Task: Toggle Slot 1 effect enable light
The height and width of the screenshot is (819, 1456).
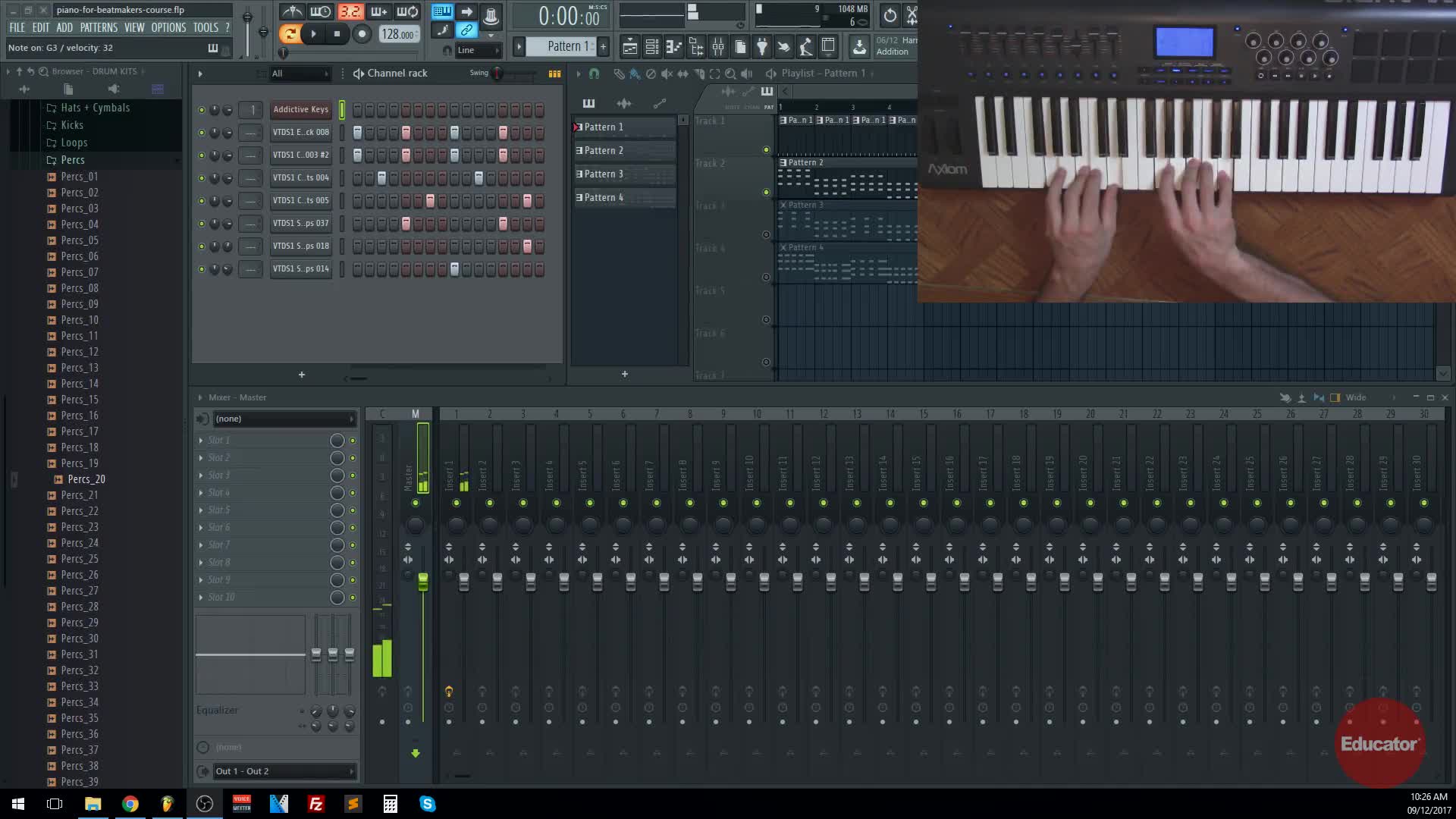Action: point(353,441)
